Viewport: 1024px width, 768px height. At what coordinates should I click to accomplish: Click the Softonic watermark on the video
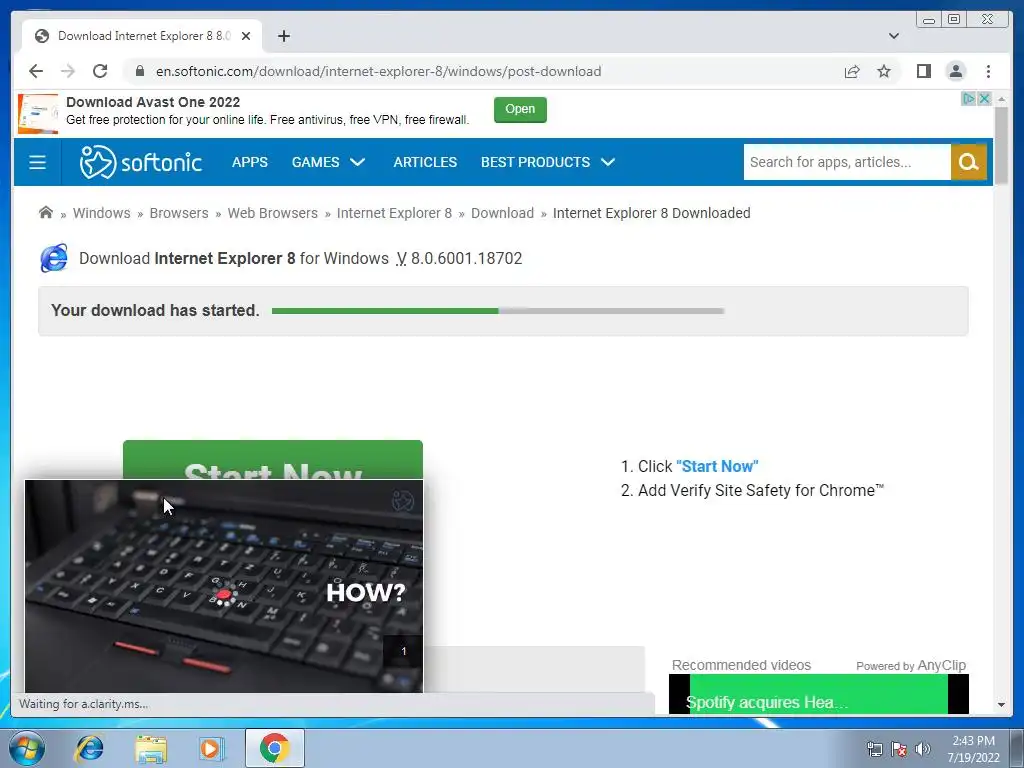(x=402, y=502)
